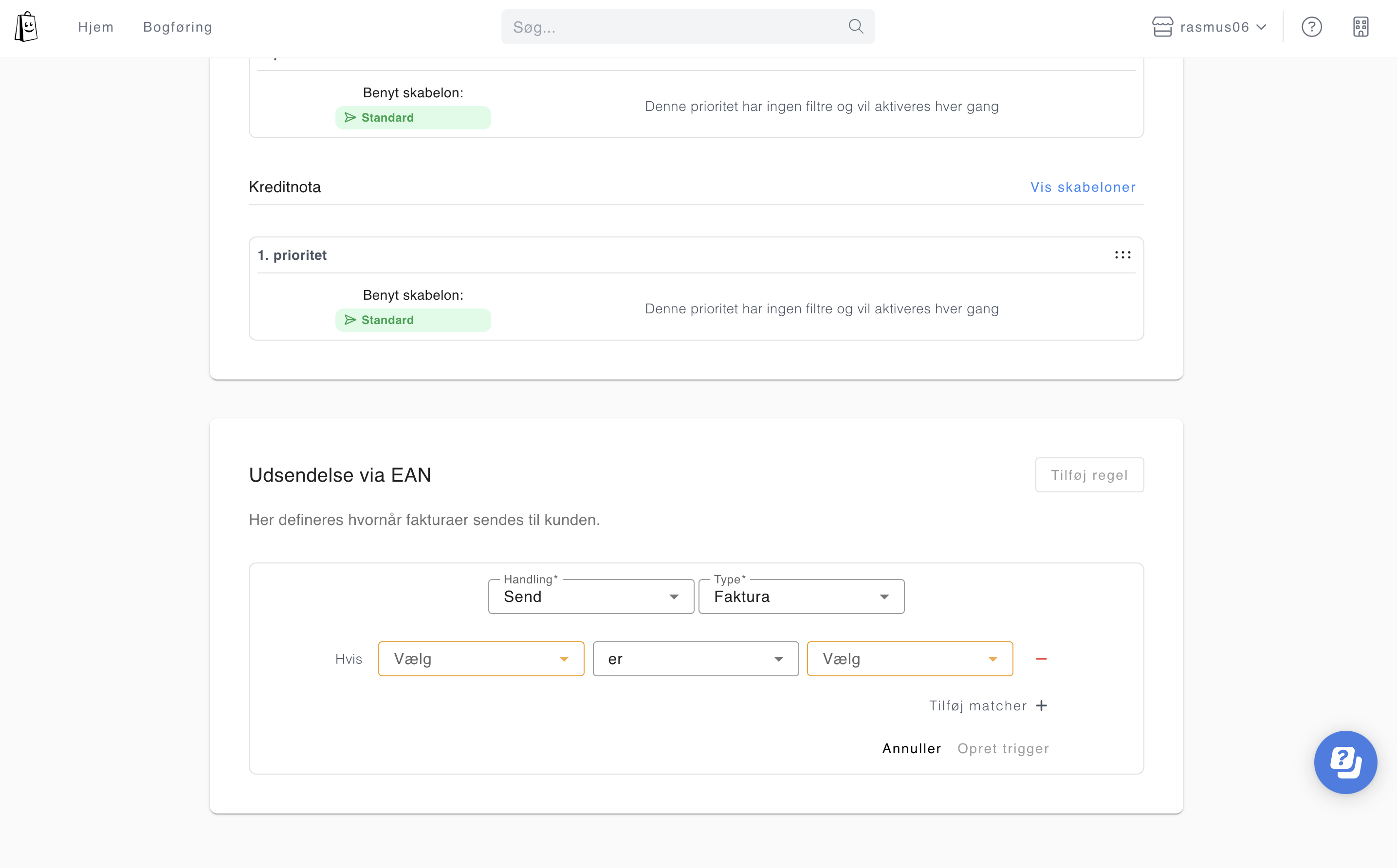Open the Type dropdown set to Faktura
The width and height of the screenshot is (1397, 868).
(x=801, y=597)
